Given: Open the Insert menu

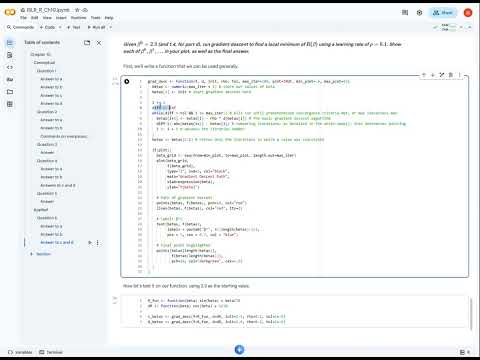Looking at the screenshot, I should pos(61,18).
